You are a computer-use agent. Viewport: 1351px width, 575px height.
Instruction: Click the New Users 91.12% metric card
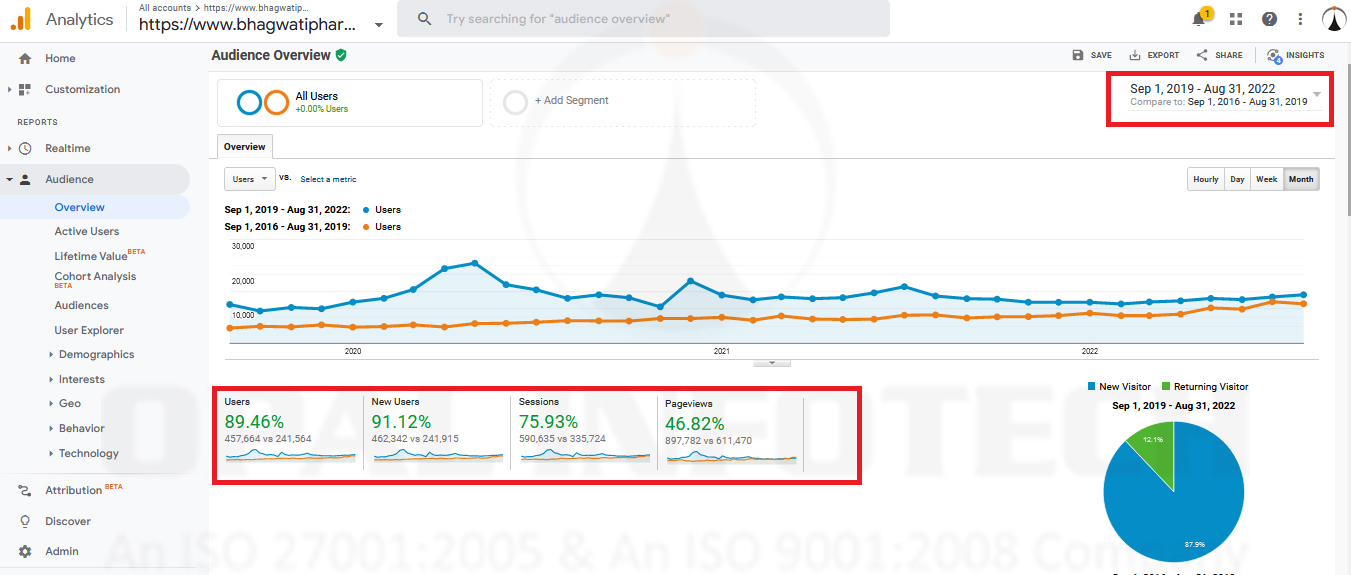(437, 432)
